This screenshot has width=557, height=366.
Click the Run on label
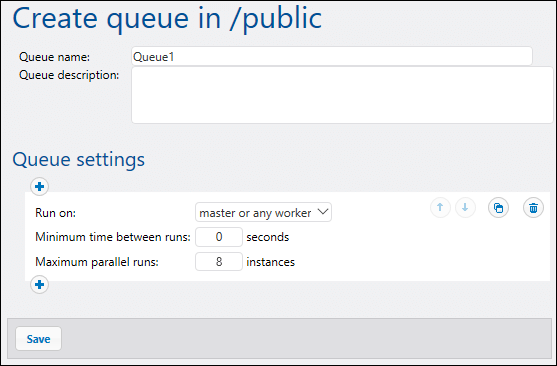[55, 213]
